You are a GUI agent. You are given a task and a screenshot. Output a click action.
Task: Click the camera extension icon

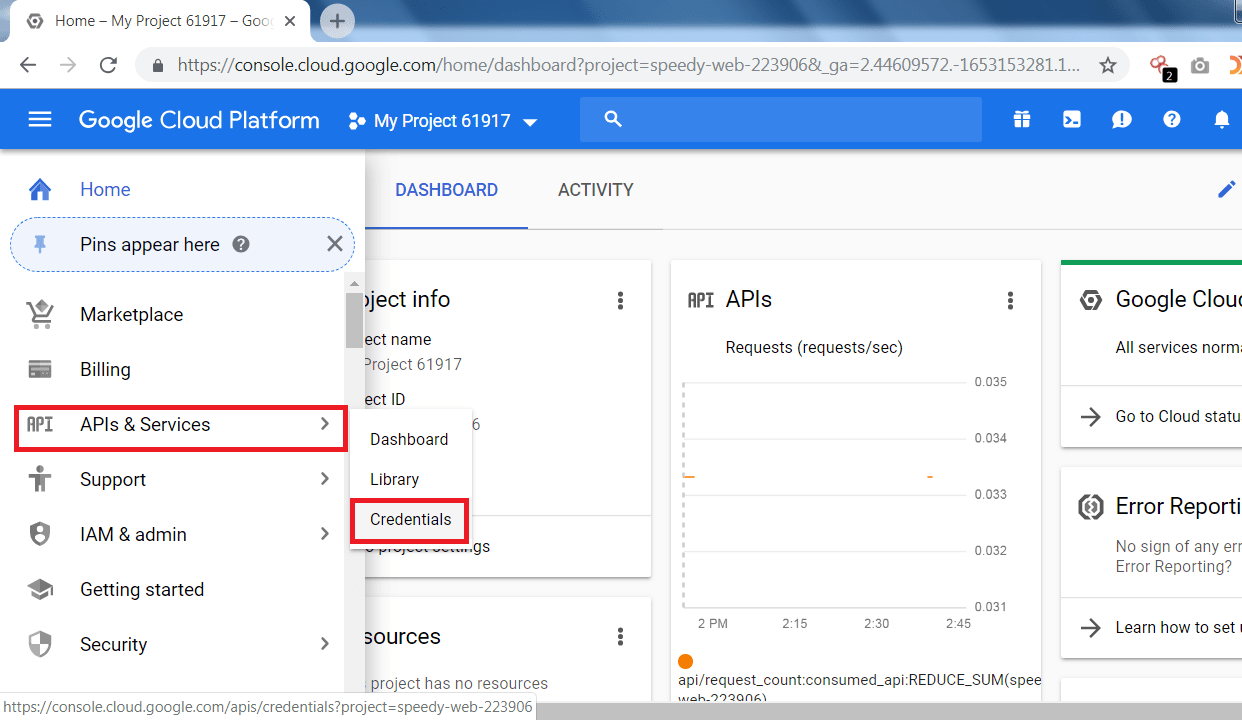pyautogui.click(x=1200, y=66)
